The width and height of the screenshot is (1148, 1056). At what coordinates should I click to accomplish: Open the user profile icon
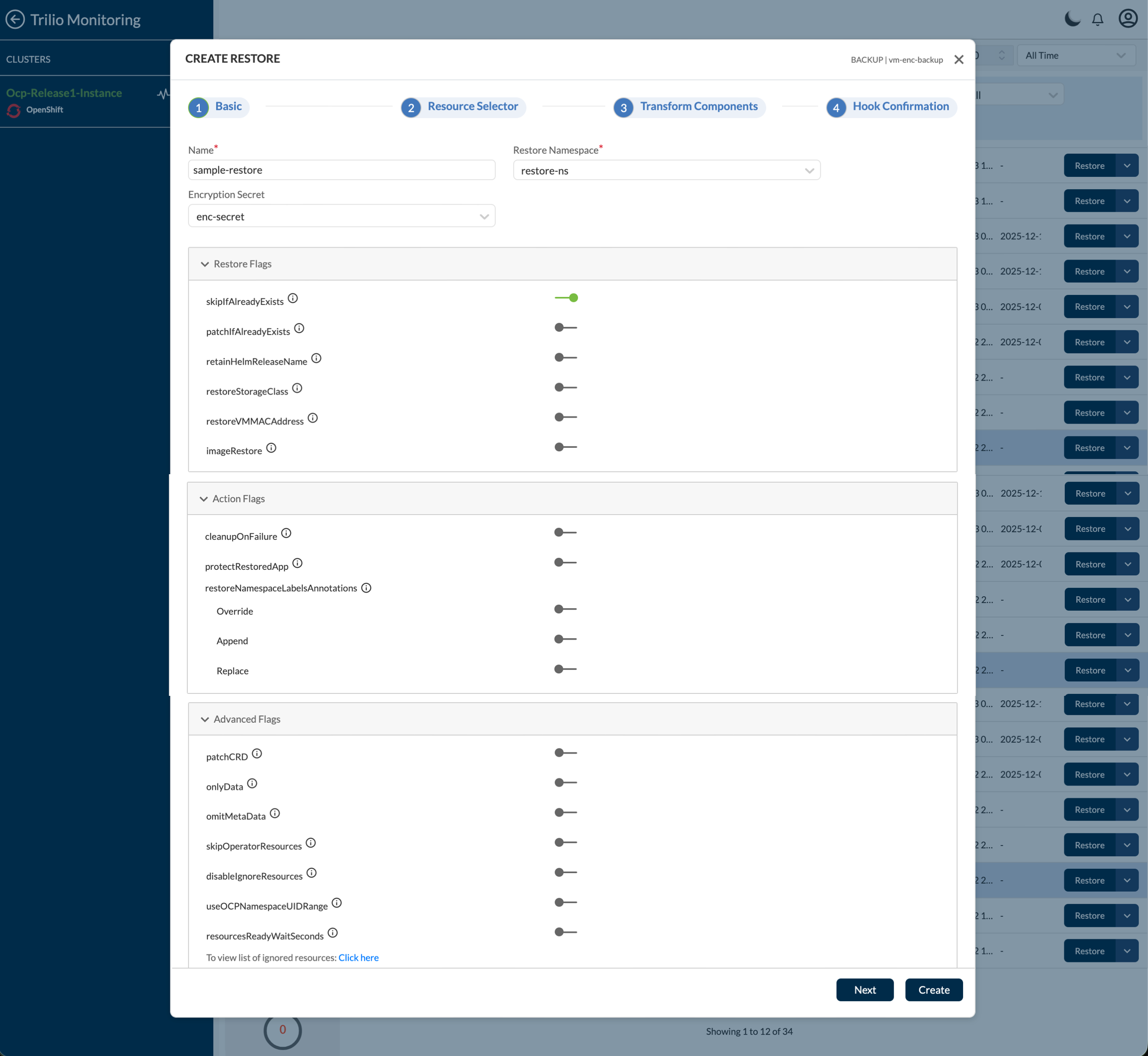click(1128, 18)
